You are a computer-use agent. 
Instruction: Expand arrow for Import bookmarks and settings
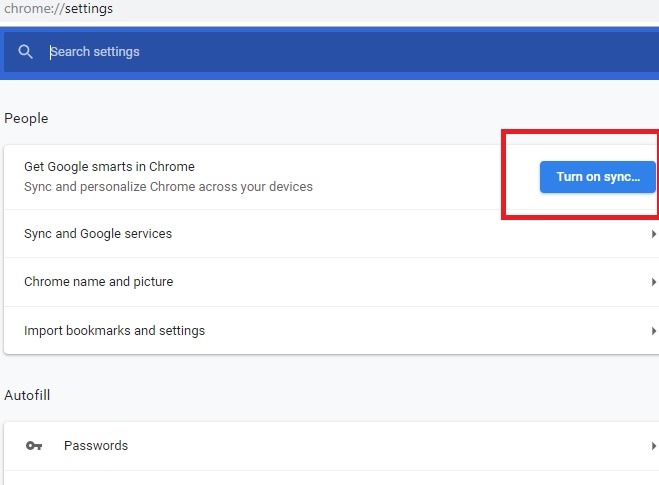coord(654,331)
